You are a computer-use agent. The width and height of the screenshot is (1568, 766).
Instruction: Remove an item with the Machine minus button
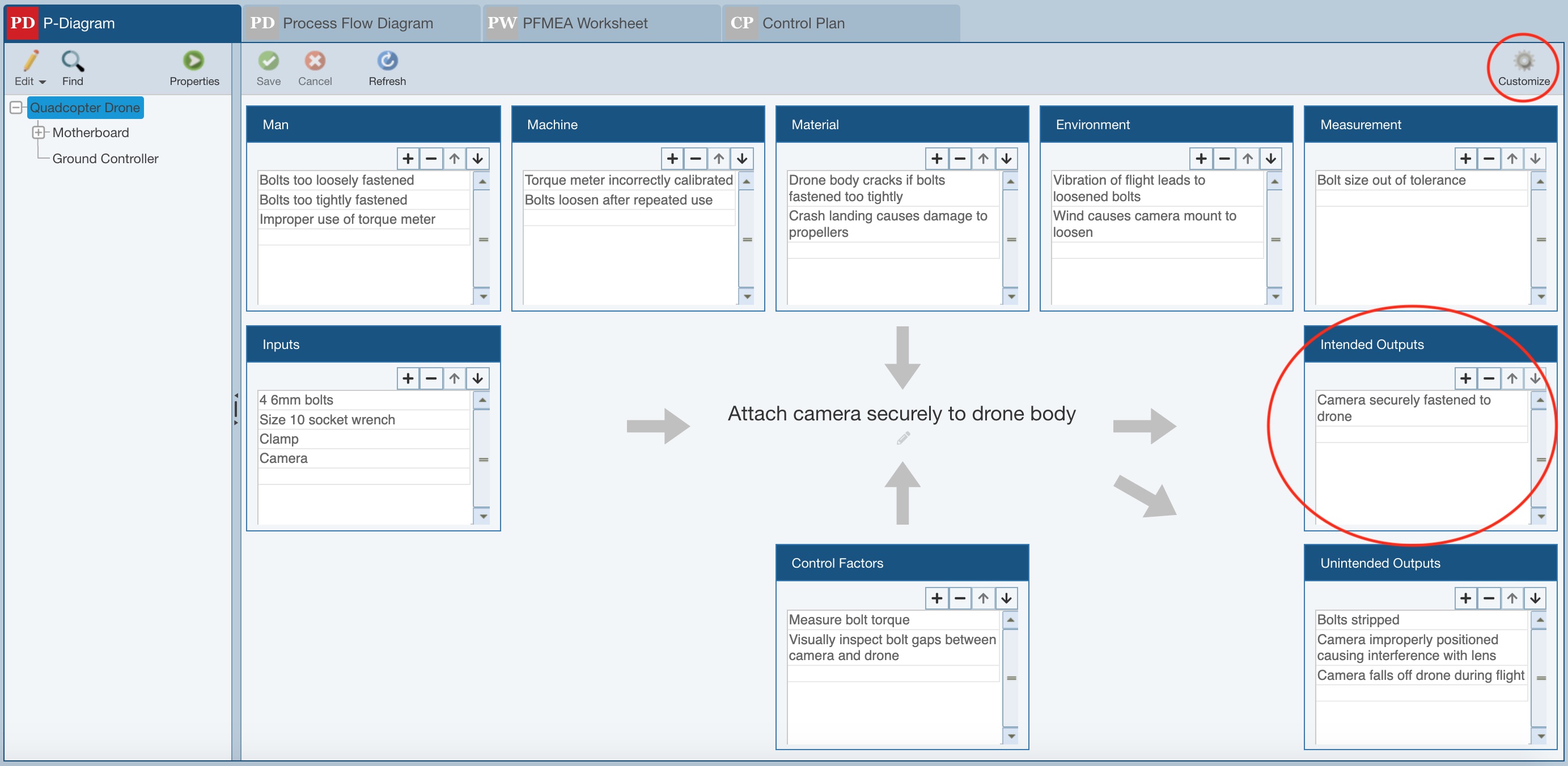coord(696,159)
